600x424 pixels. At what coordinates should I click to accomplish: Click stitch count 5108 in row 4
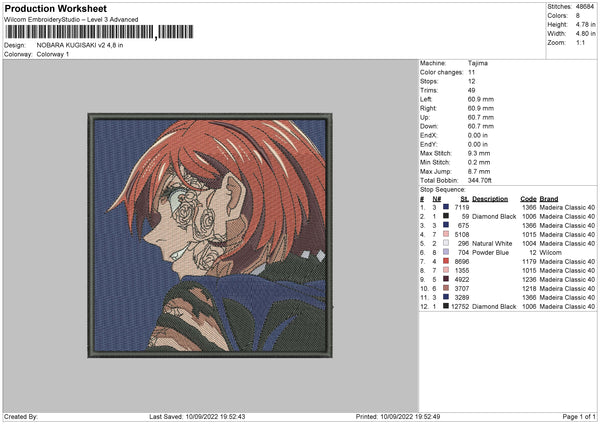[462, 235]
